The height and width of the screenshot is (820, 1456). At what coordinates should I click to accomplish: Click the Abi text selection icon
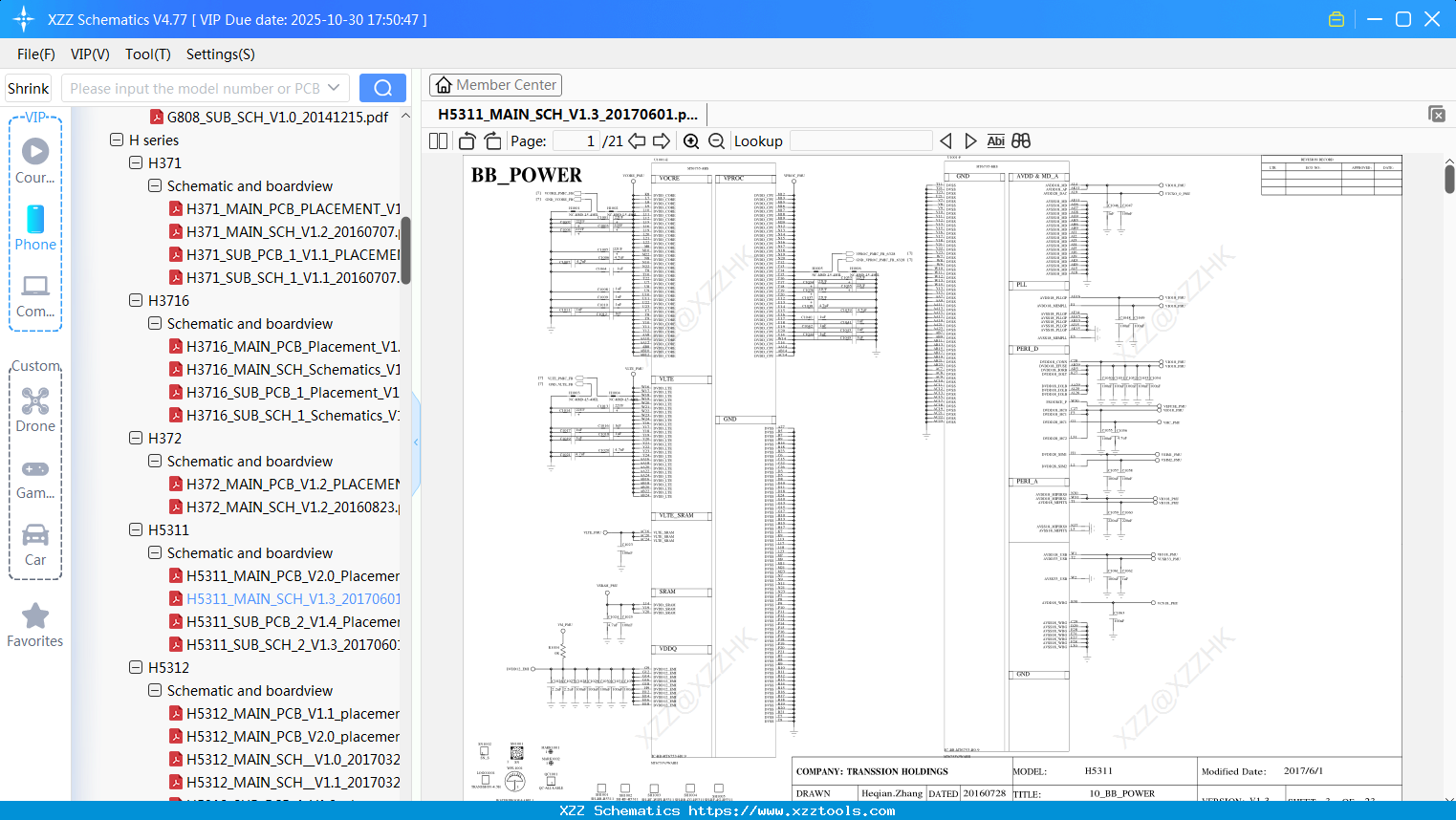coord(995,140)
